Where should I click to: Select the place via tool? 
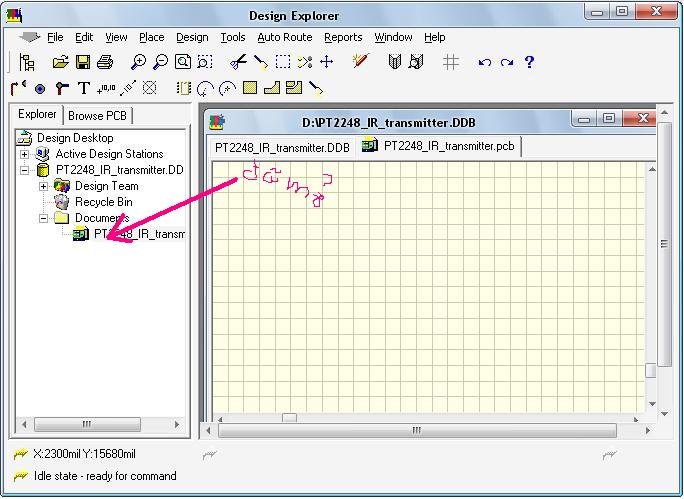pos(62,89)
